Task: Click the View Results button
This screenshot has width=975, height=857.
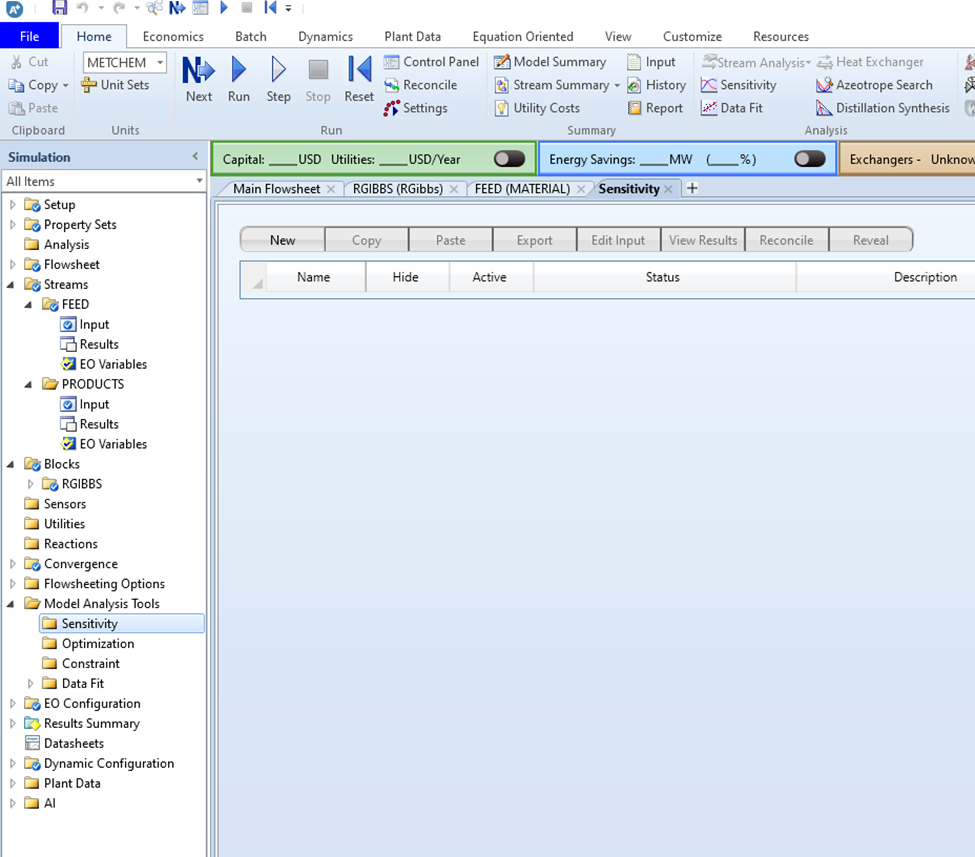Action: pos(703,240)
